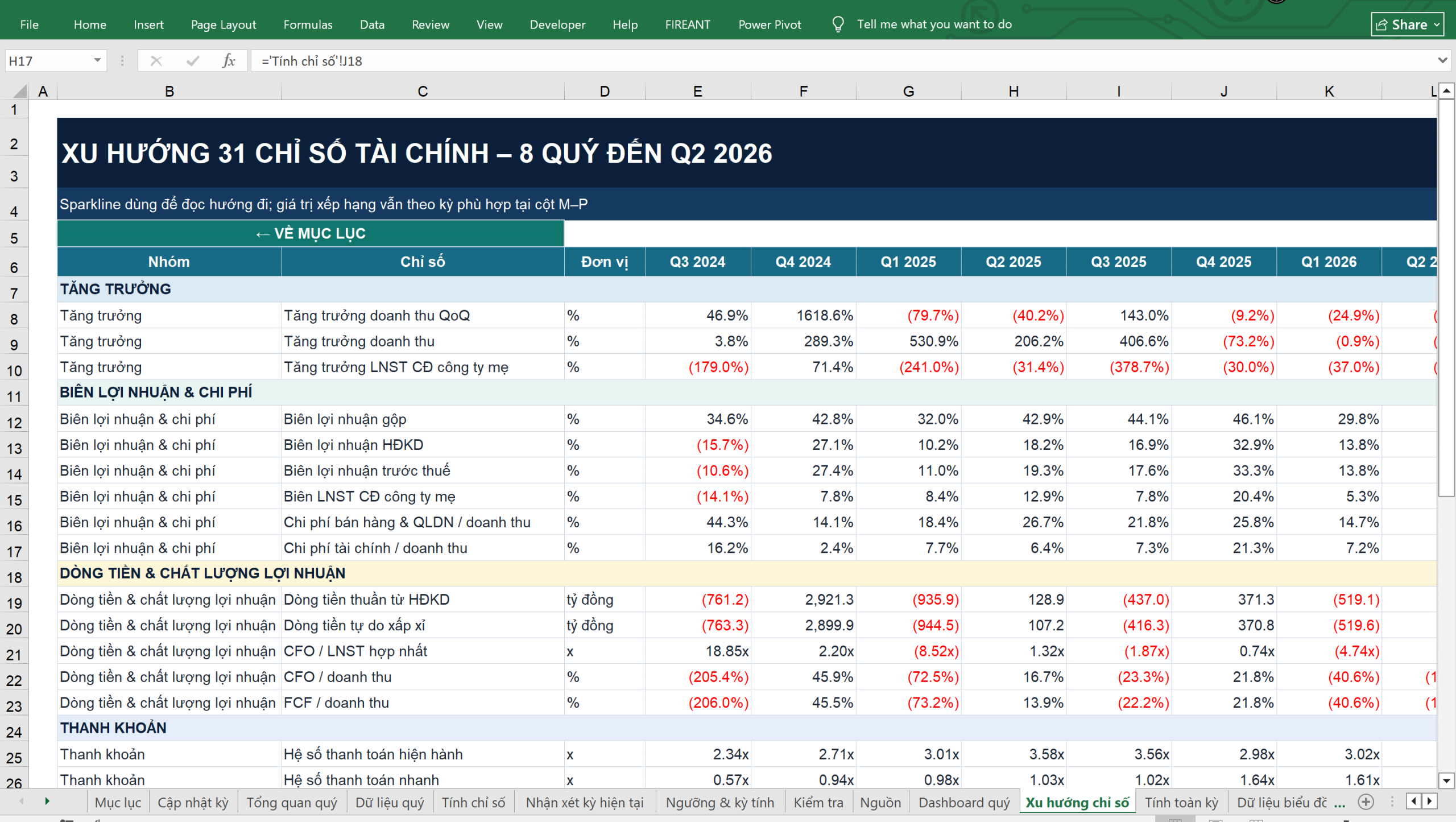Click the Cancel entry X icon

156,61
